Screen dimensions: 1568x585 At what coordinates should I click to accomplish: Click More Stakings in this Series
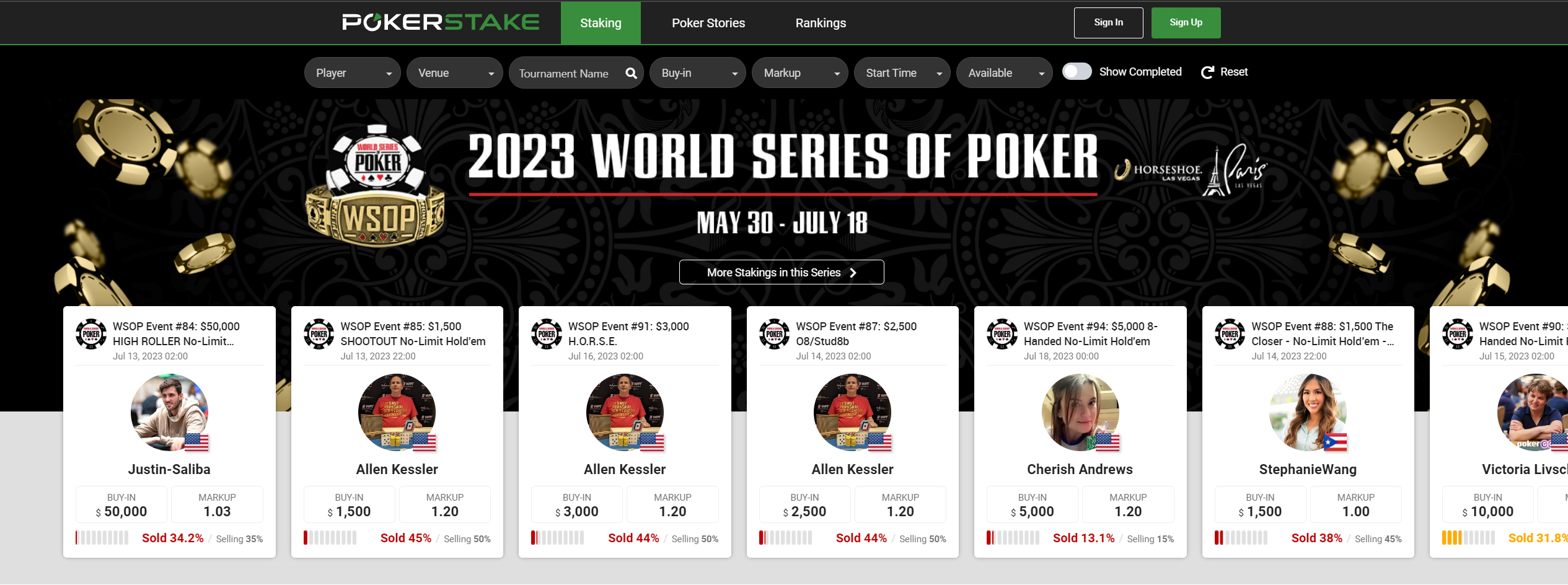tap(782, 272)
